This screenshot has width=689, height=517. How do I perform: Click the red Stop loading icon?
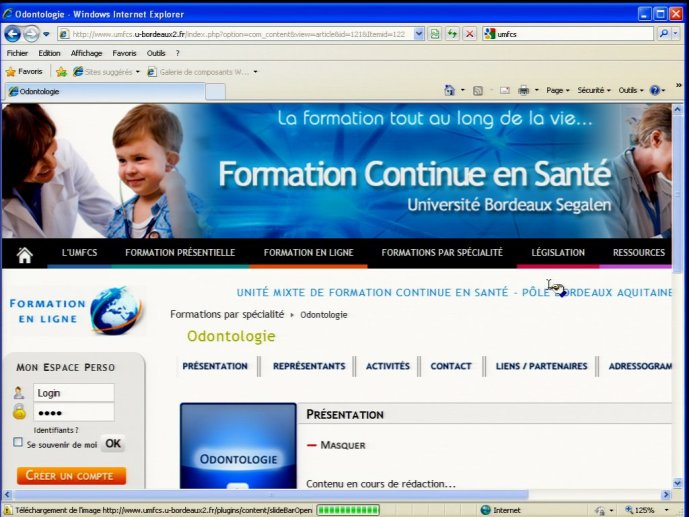[470, 34]
